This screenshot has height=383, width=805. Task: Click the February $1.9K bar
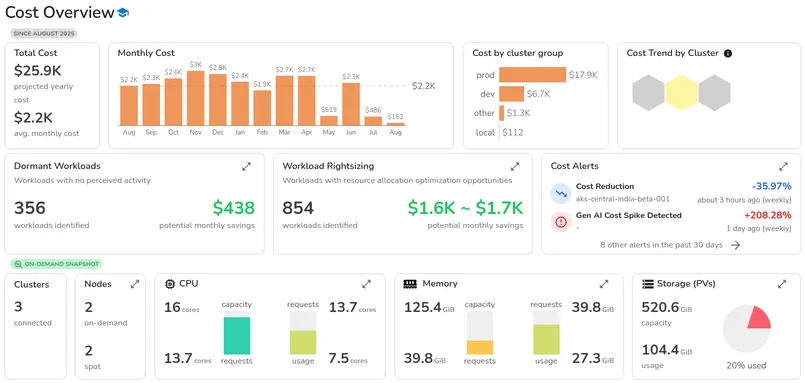262,108
